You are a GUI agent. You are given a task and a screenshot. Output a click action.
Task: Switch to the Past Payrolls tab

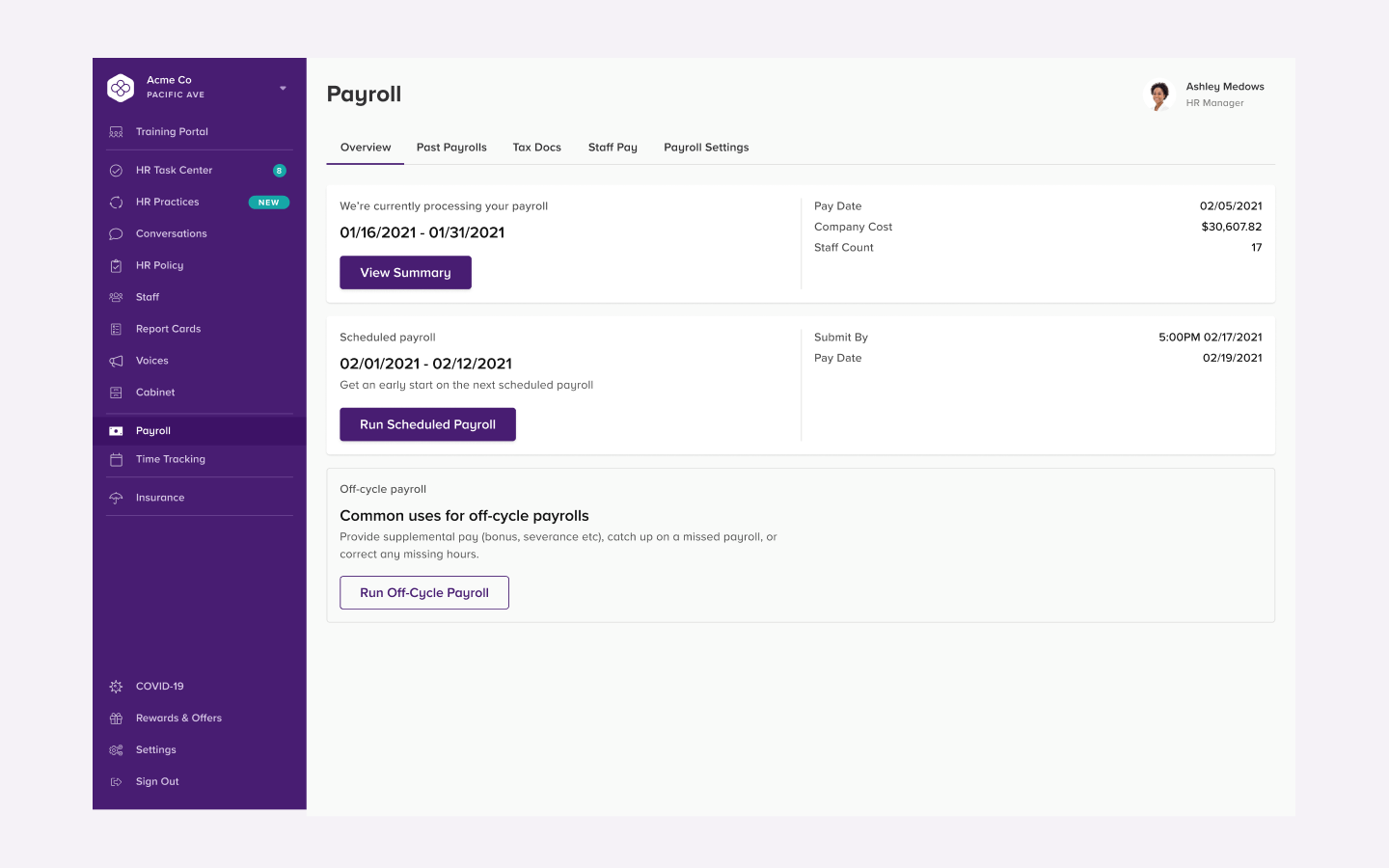(x=451, y=148)
